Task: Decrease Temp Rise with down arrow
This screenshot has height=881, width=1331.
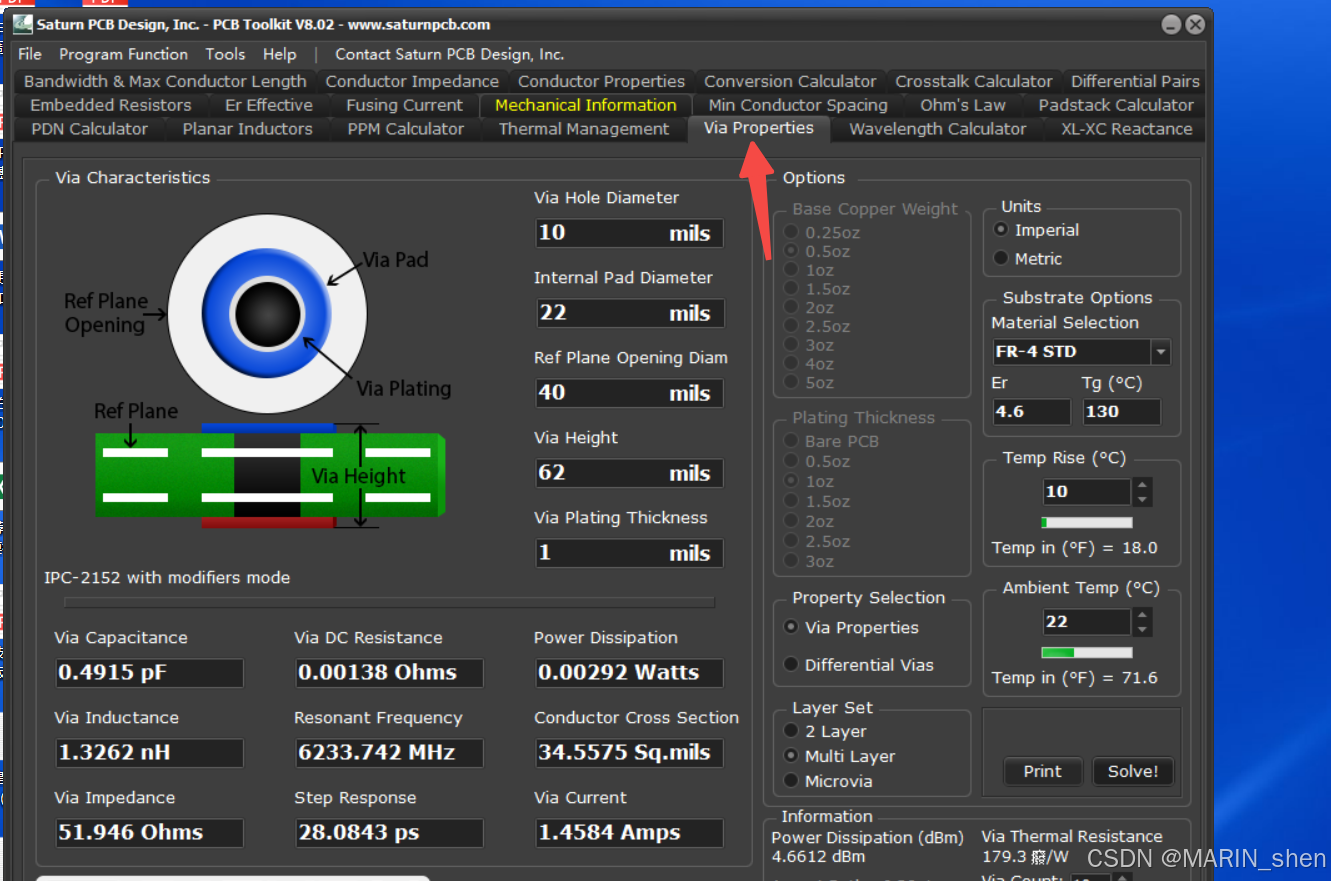Action: [1142, 498]
